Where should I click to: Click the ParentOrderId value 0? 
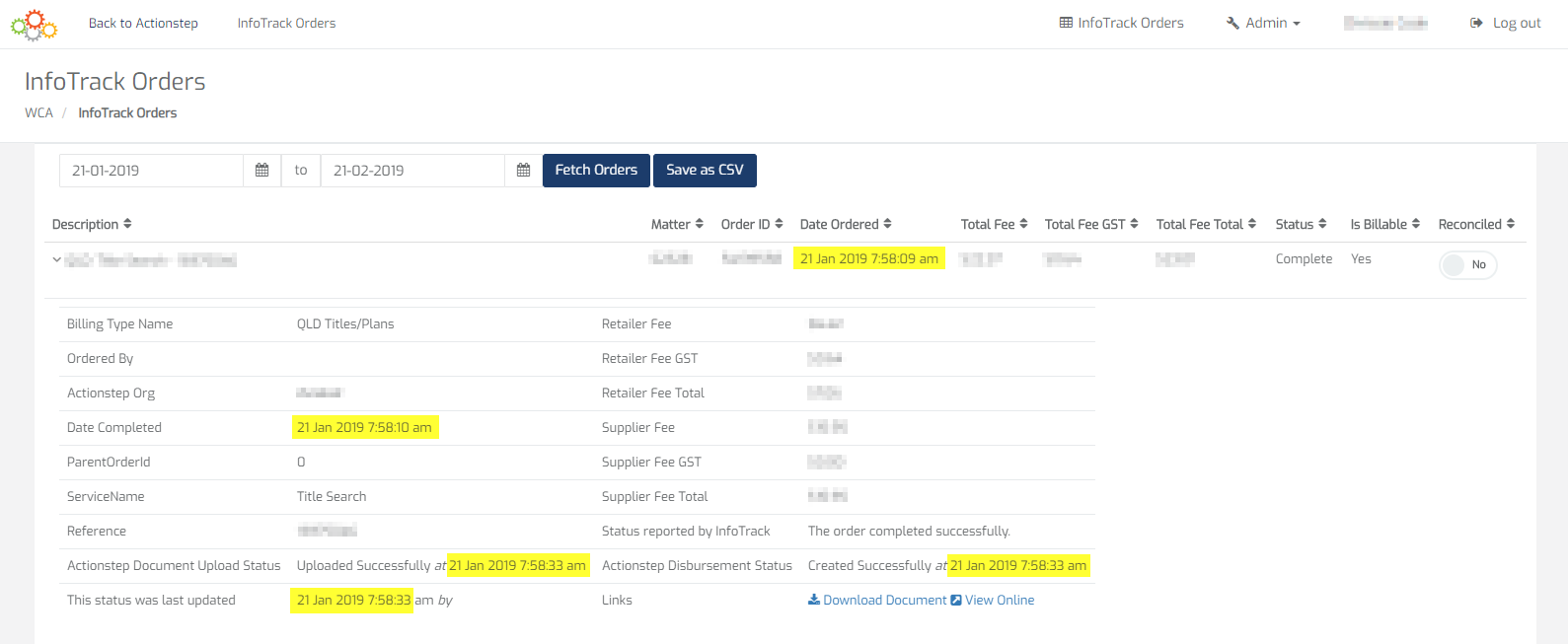point(301,462)
